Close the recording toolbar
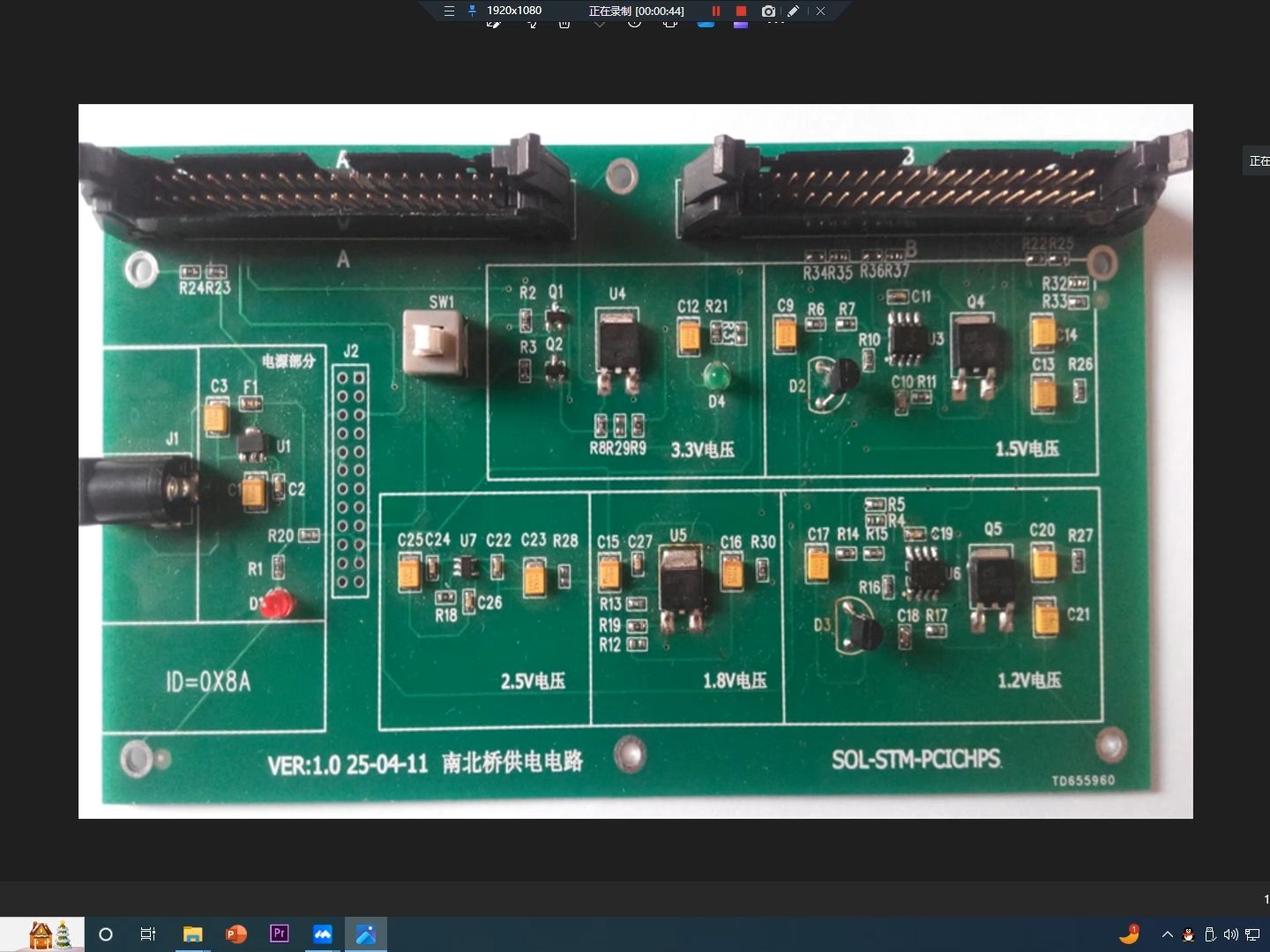Viewport: 1270px width, 952px height. point(820,11)
